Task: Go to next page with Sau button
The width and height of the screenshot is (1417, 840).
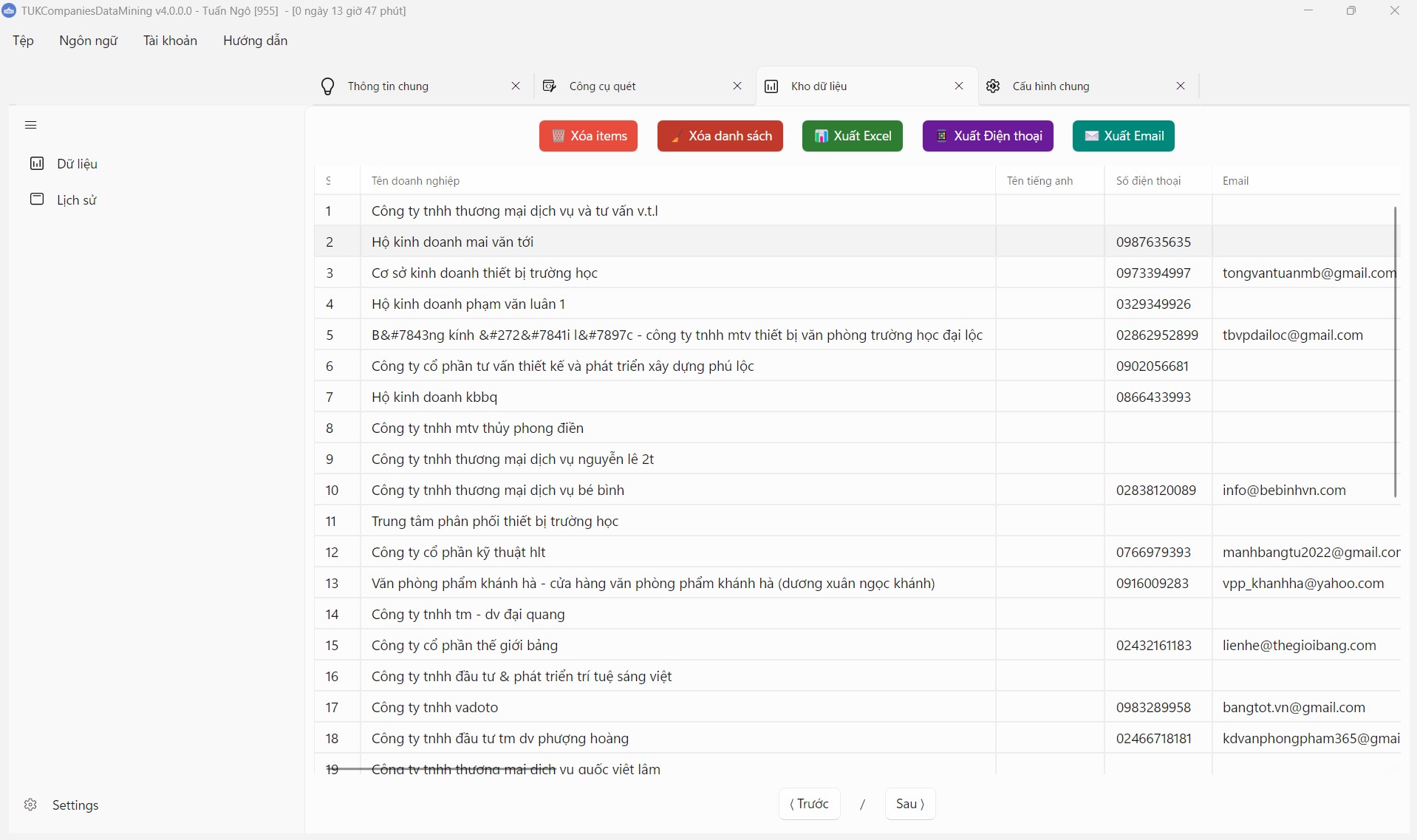Action: tap(909, 804)
